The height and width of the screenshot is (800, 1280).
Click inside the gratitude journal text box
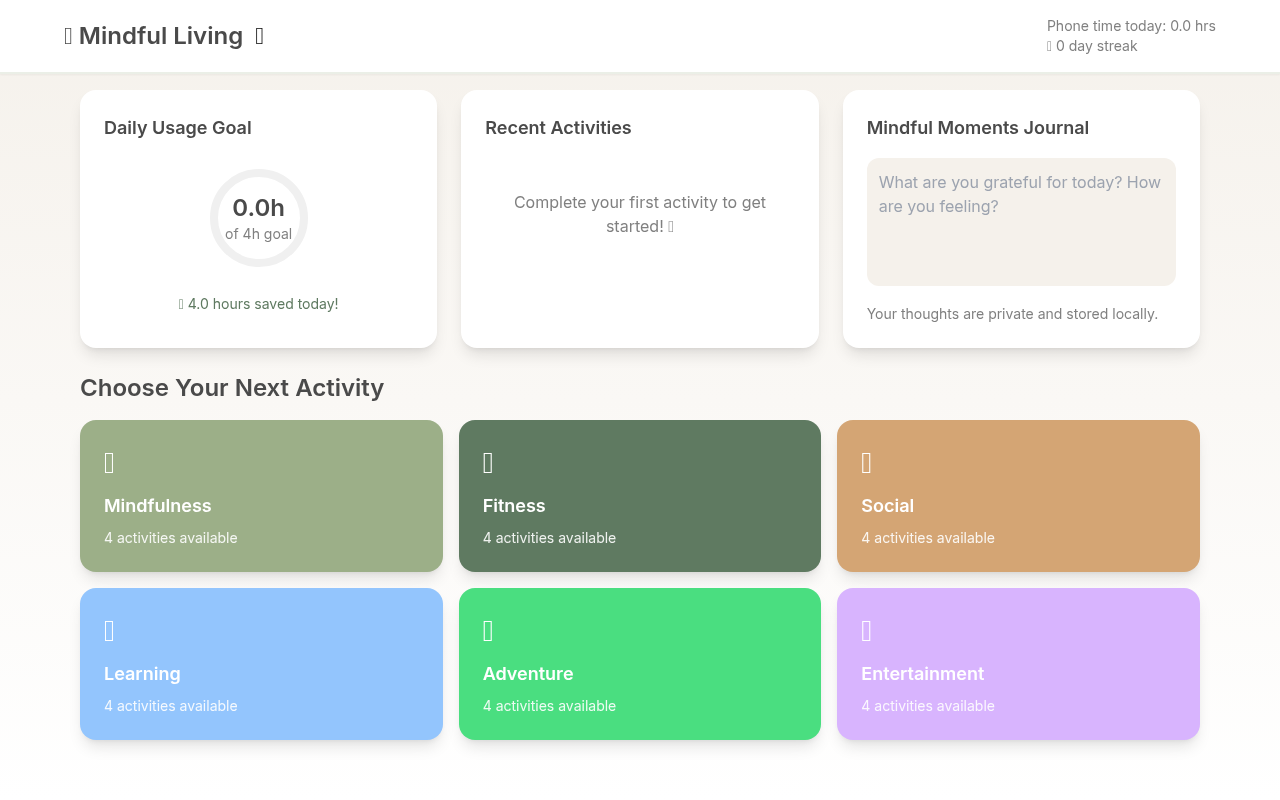(1021, 220)
